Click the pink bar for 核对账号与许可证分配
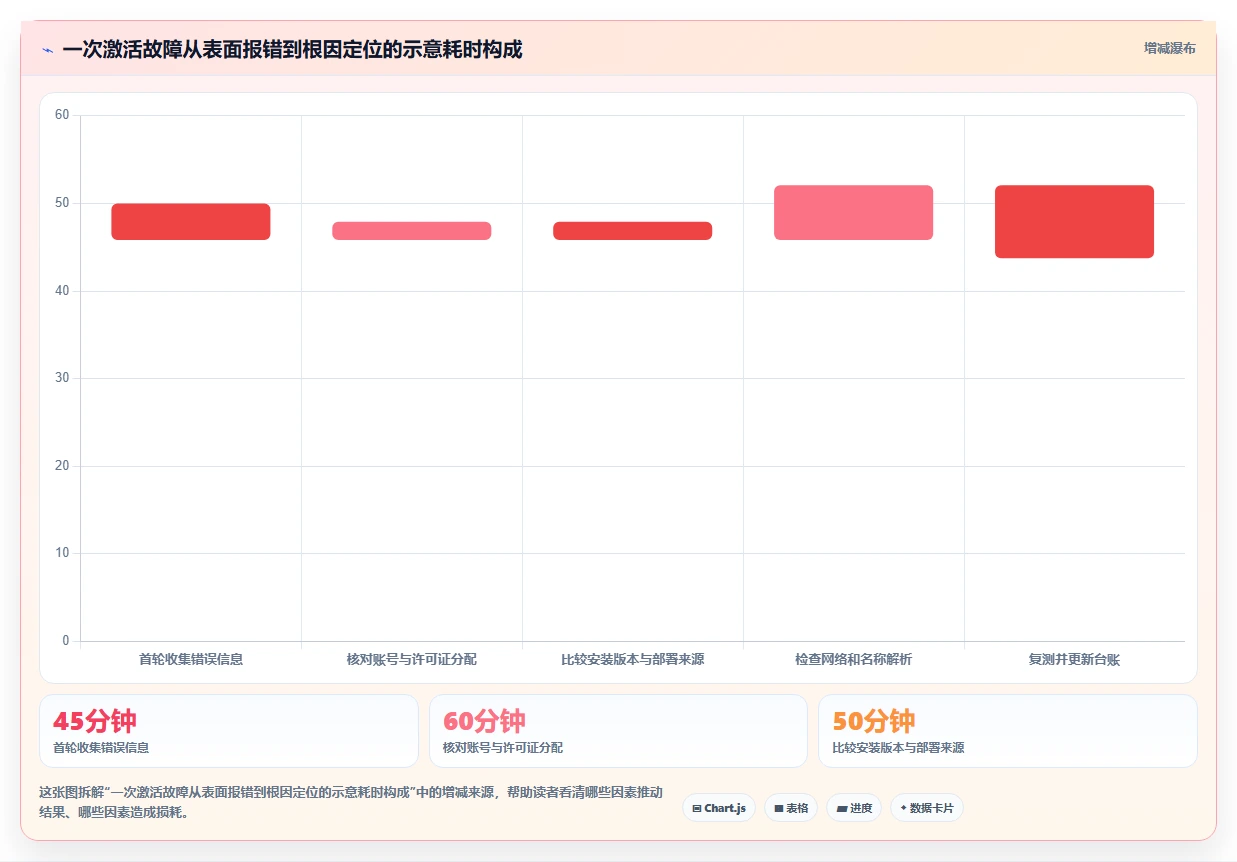1237x862 pixels. click(x=412, y=231)
